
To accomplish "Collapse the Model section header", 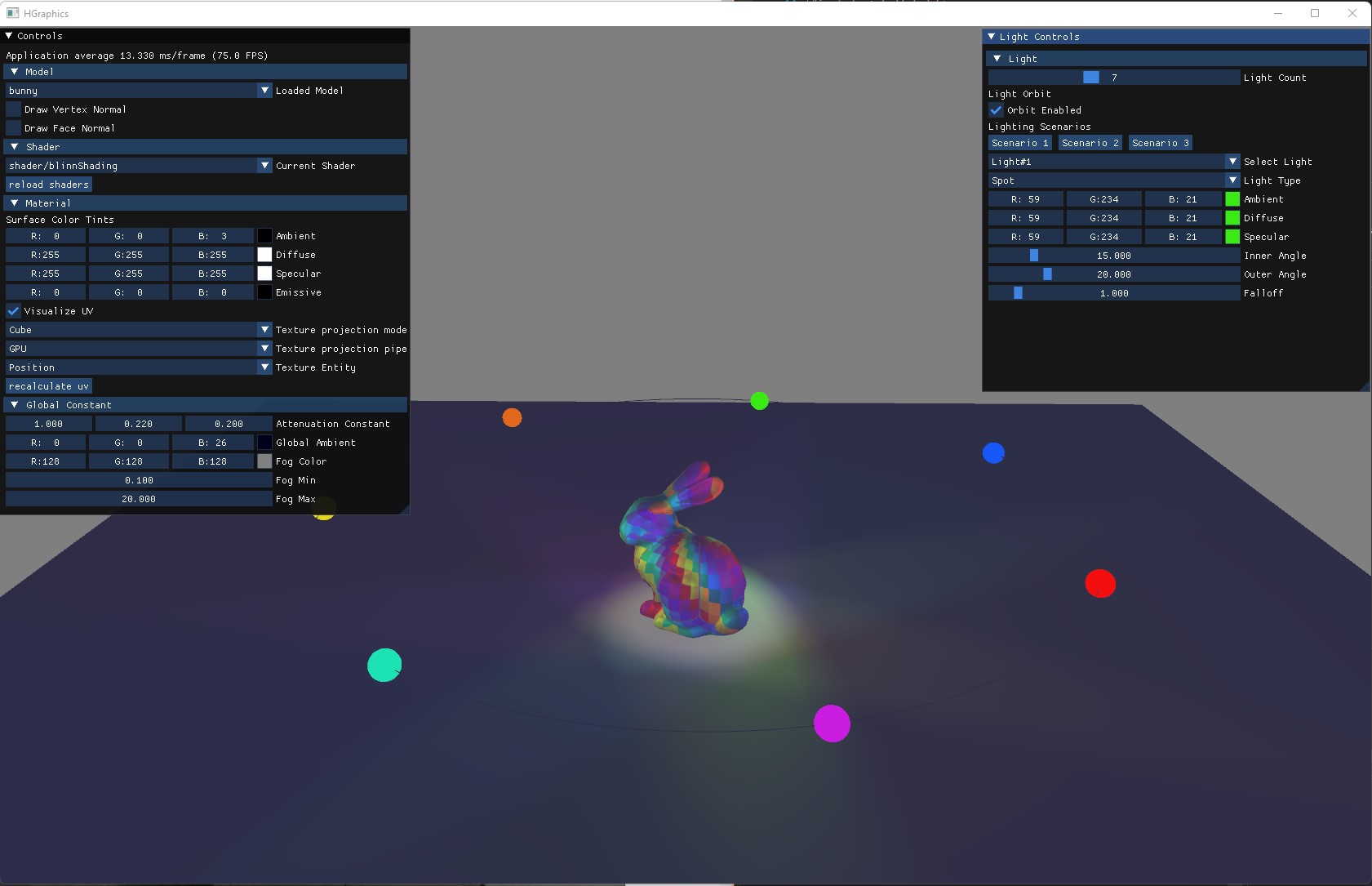I will click(206, 72).
